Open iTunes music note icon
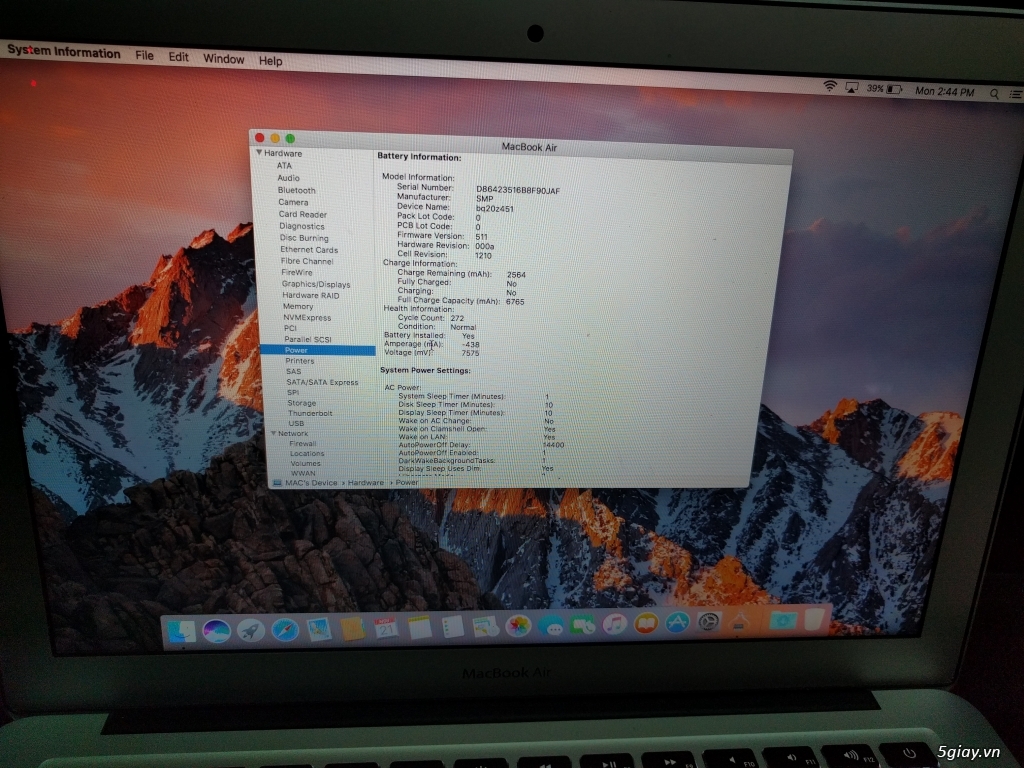Viewport: 1024px width, 768px height. pos(615,624)
